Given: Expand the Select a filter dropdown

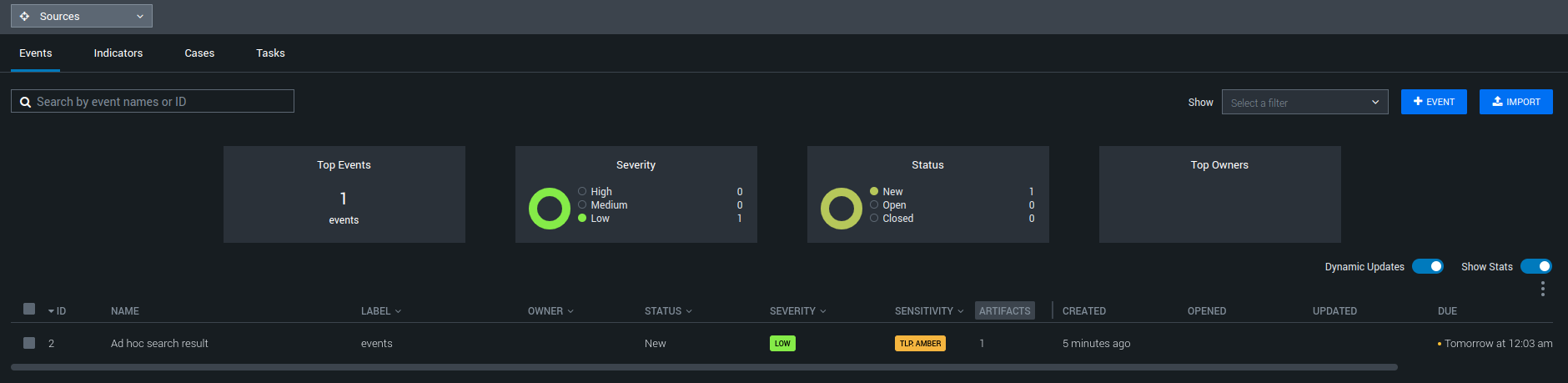Looking at the screenshot, I should click(1304, 102).
